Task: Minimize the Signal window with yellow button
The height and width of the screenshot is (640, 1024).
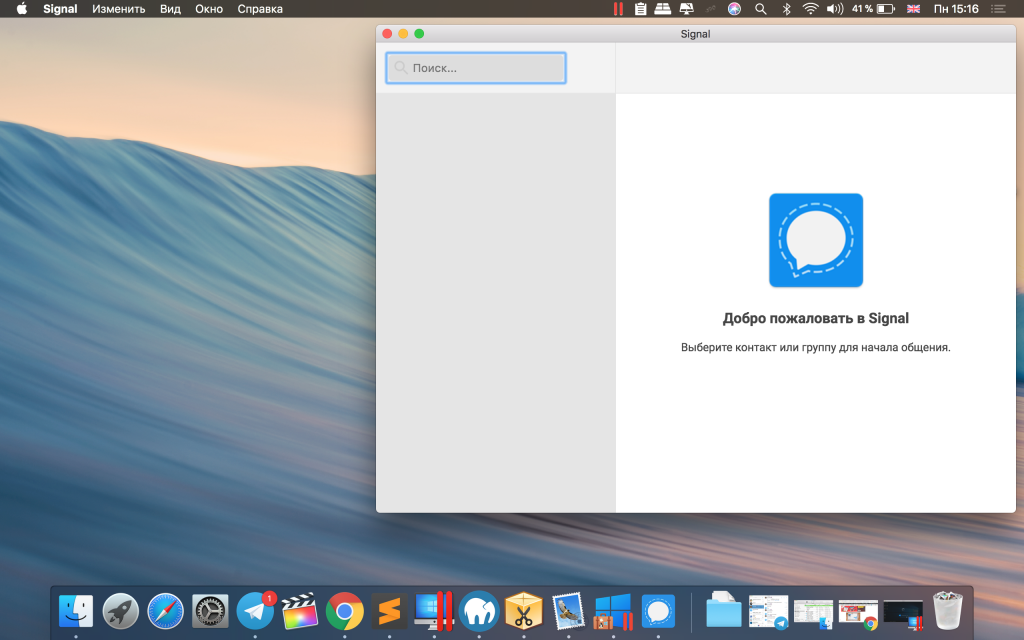Action: (x=403, y=34)
